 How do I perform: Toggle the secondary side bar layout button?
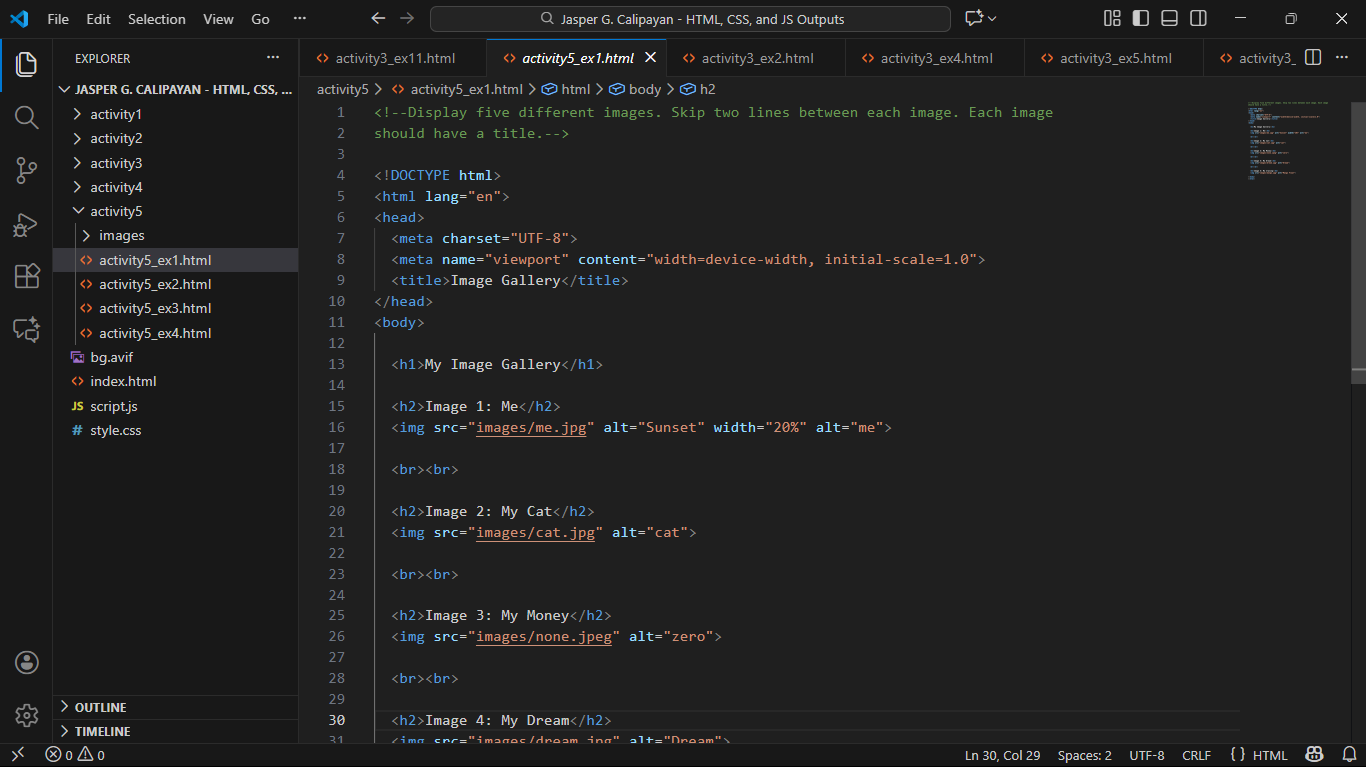tap(1198, 19)
